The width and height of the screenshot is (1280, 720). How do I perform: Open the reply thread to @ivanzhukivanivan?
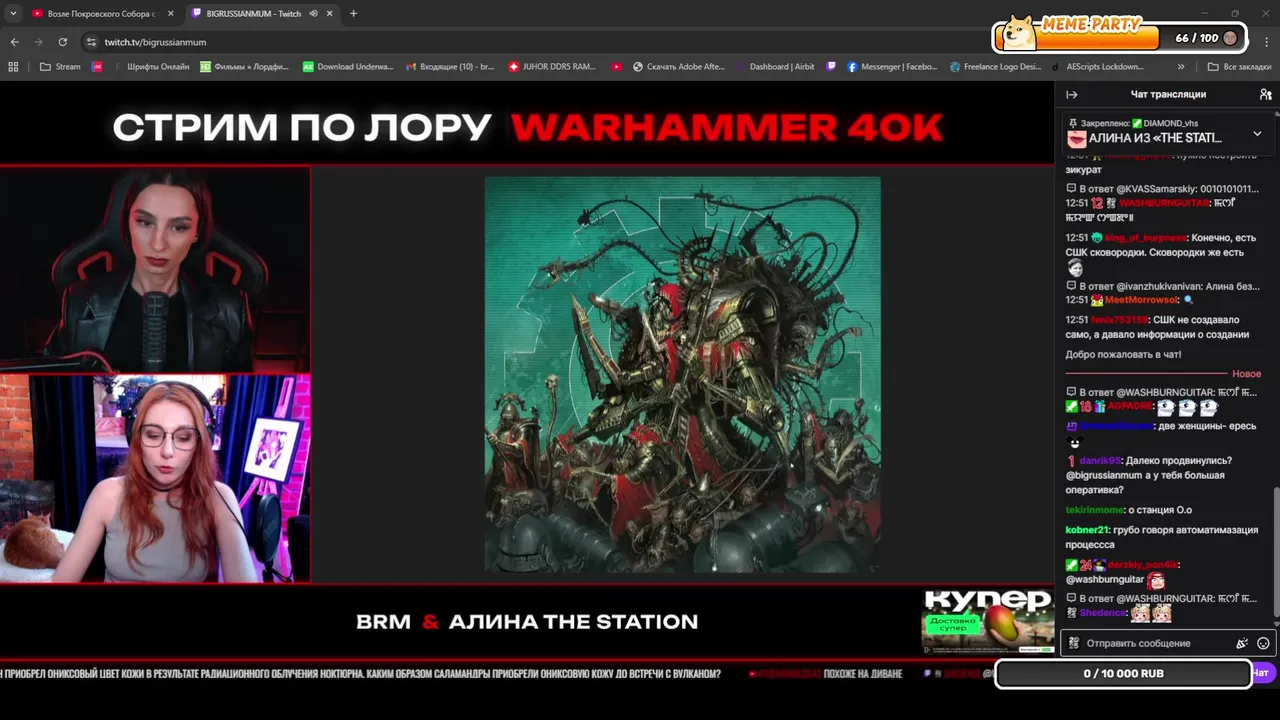pyautogui.click(x=1162, y=286)
